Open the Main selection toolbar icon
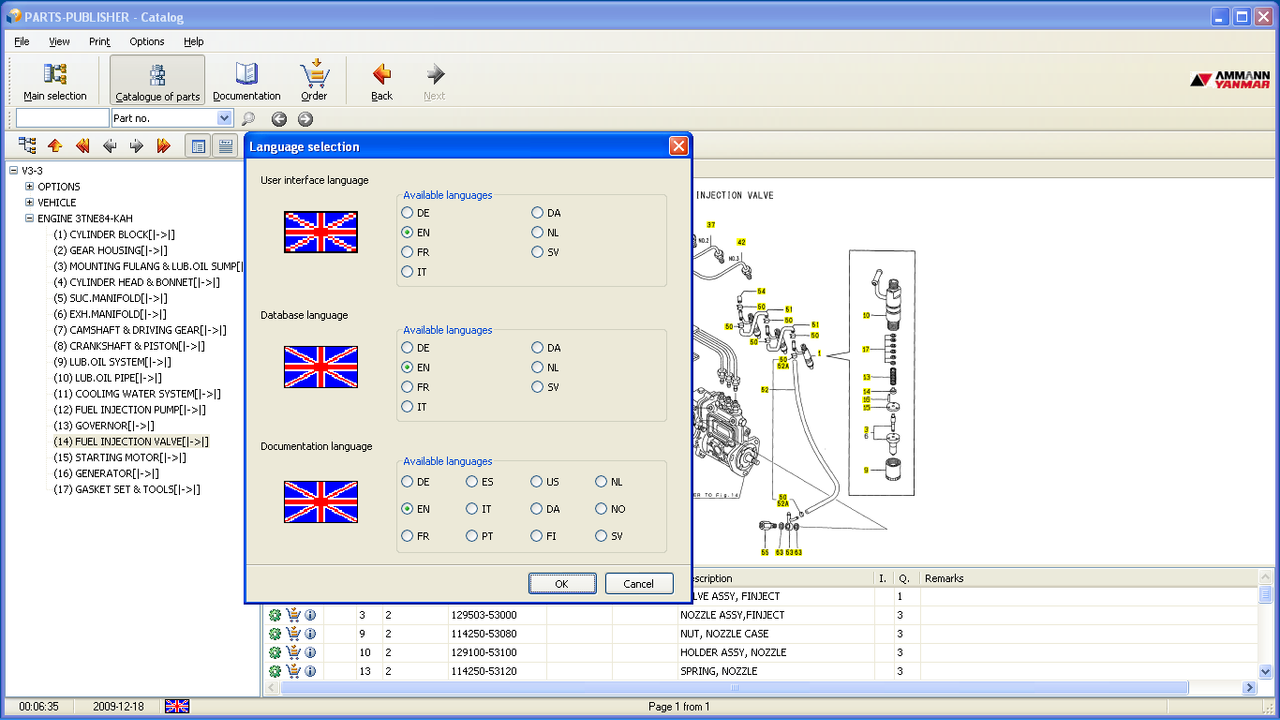 tap(55, 74)
